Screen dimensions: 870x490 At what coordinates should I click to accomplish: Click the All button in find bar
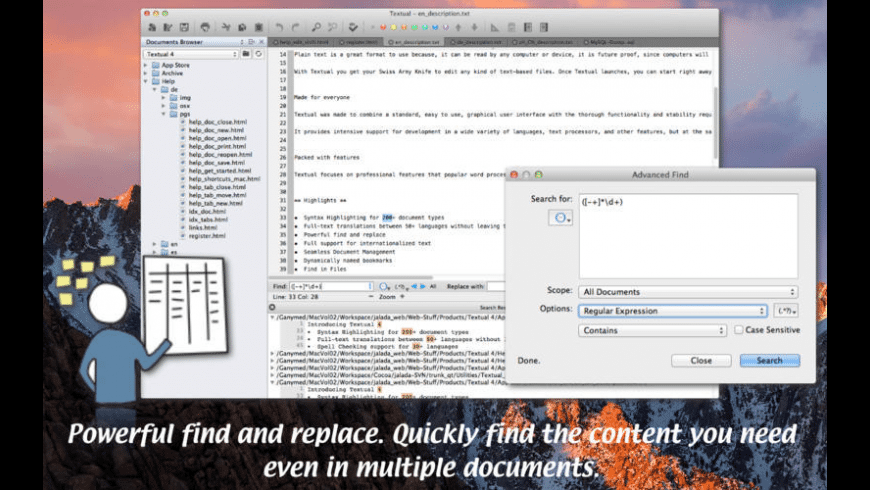[433, 286]
